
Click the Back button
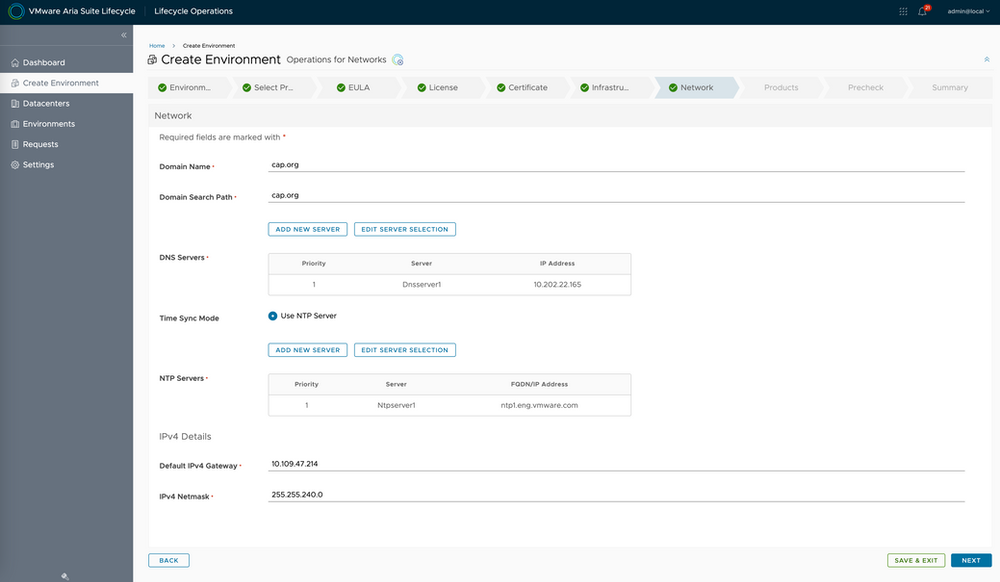pyautogui.click(x=169, y=560)
